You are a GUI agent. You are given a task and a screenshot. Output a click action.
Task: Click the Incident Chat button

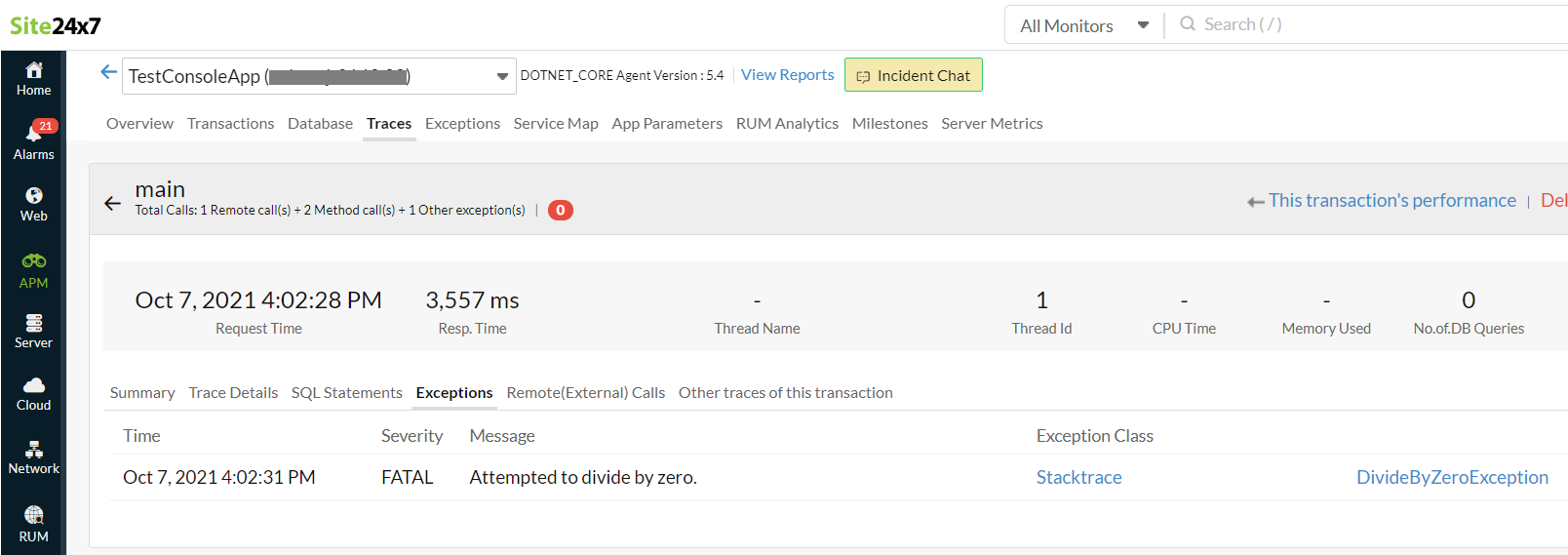[913, 75]
